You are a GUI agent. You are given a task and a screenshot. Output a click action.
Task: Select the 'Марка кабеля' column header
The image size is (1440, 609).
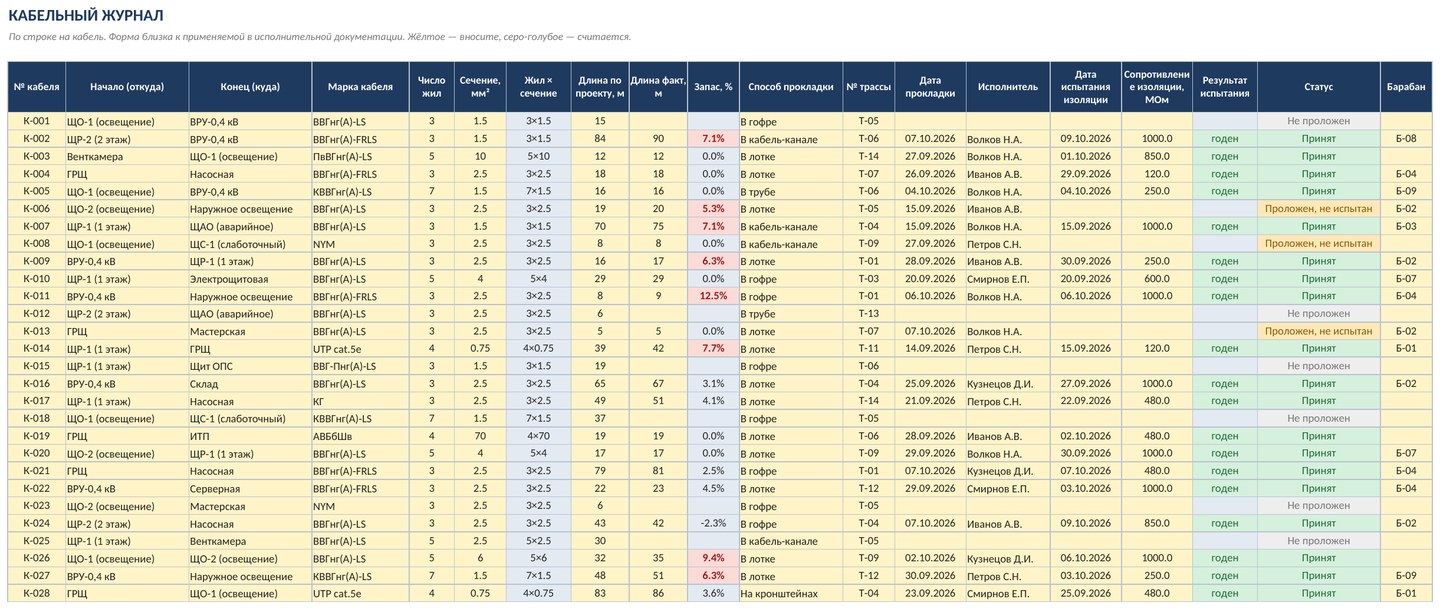click(360, 87)
